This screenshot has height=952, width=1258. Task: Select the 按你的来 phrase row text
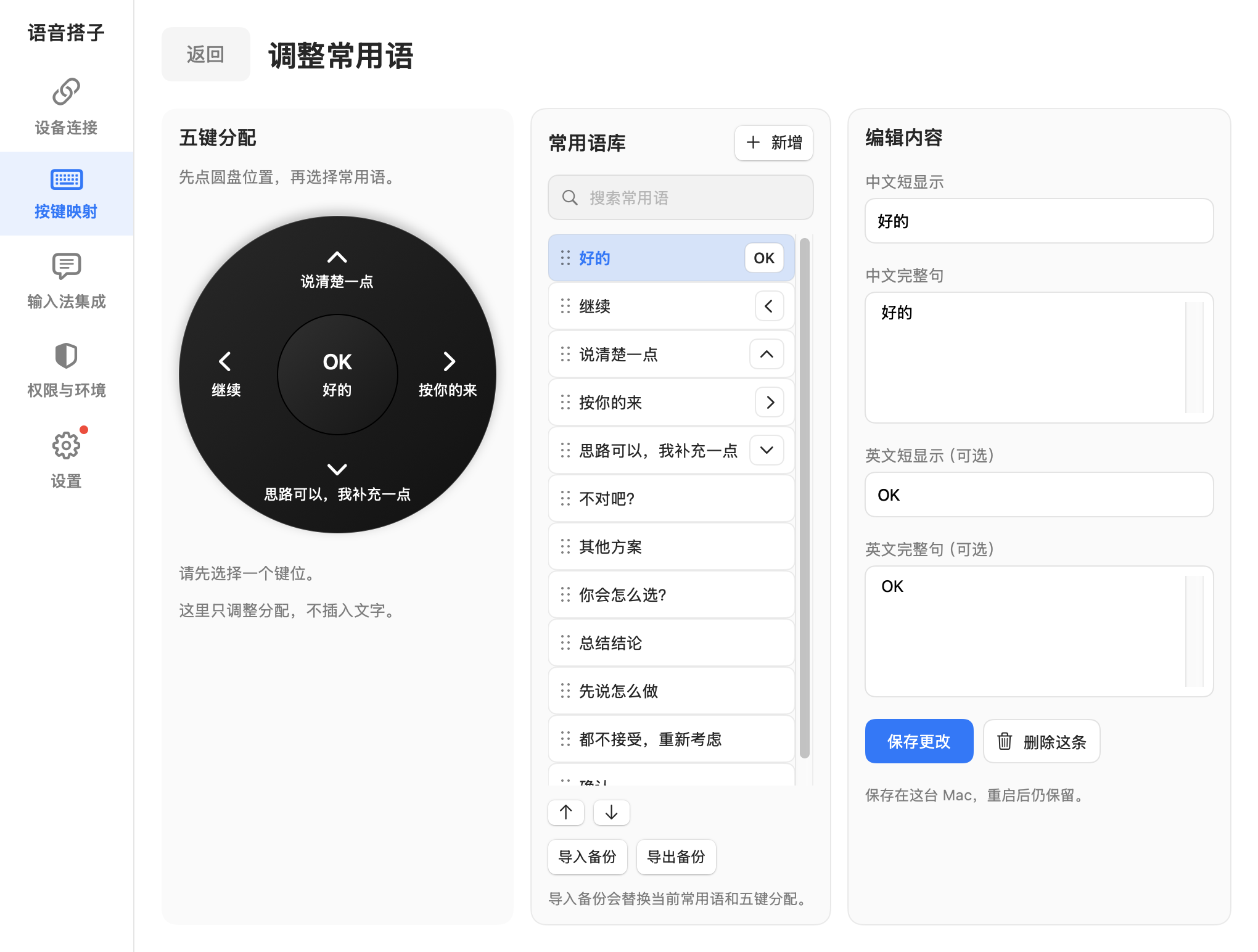coord(610,402)
